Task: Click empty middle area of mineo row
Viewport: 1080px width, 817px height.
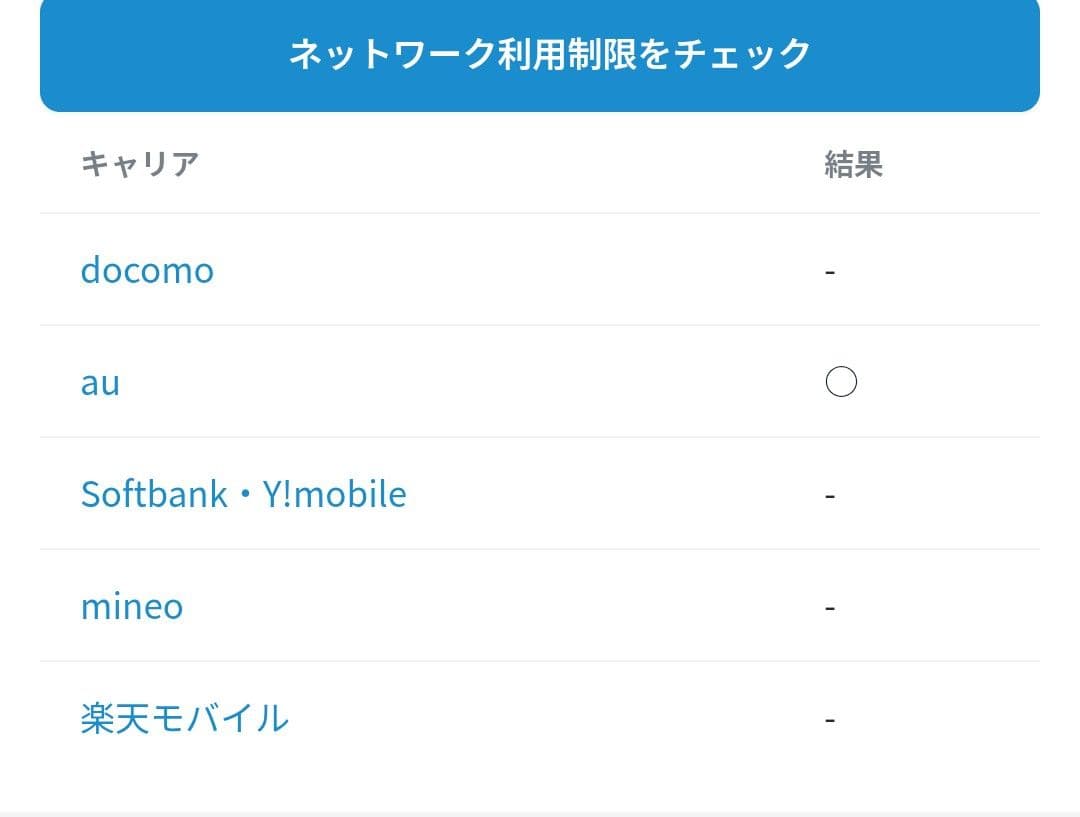Action: point(500,606)
